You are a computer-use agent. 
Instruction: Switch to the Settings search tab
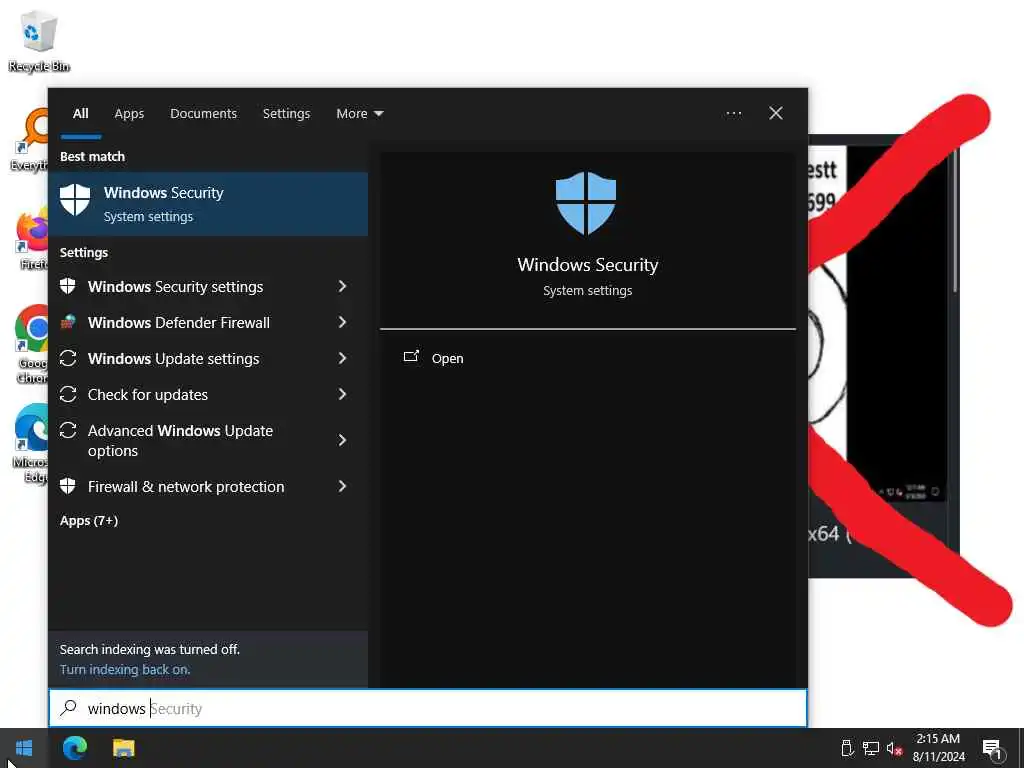286,114
